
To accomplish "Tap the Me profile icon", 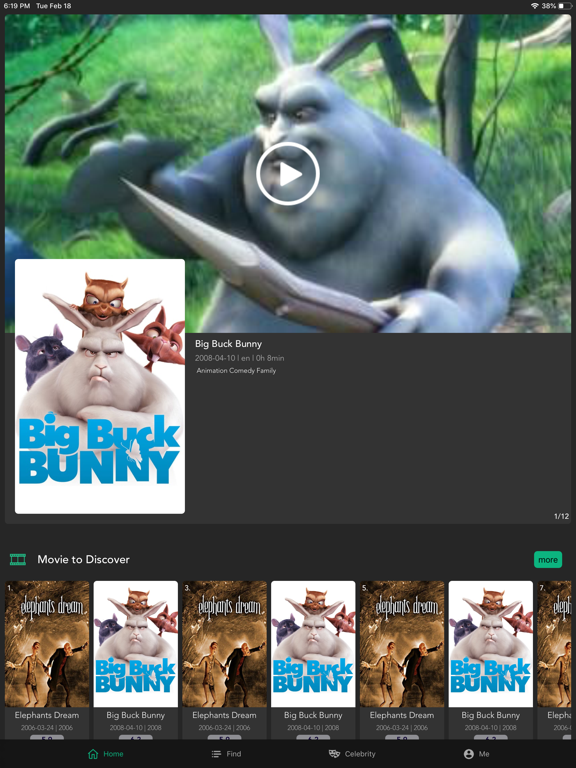I will point(469,754).
